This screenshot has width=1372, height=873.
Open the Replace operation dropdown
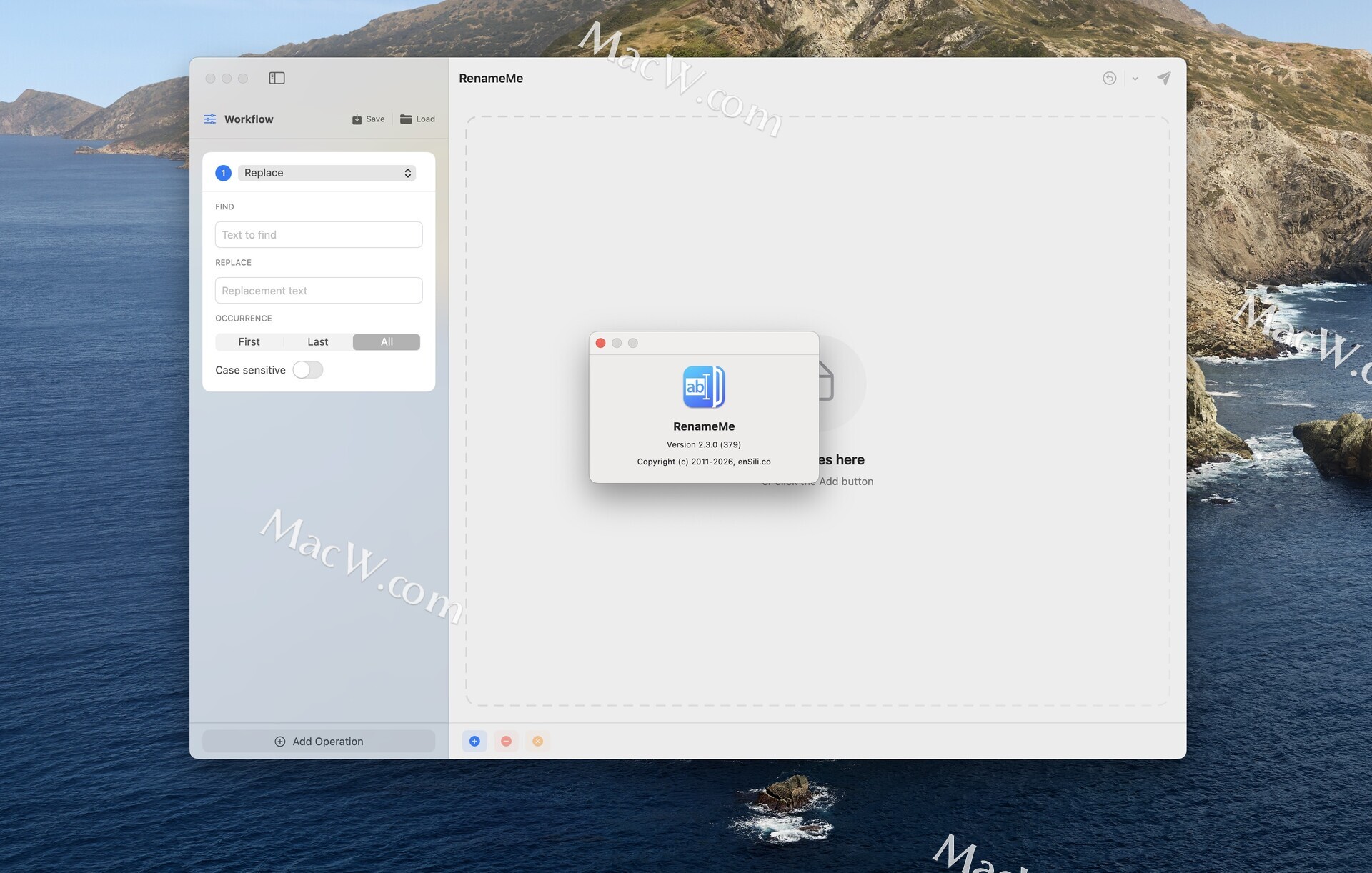(327, 173)
